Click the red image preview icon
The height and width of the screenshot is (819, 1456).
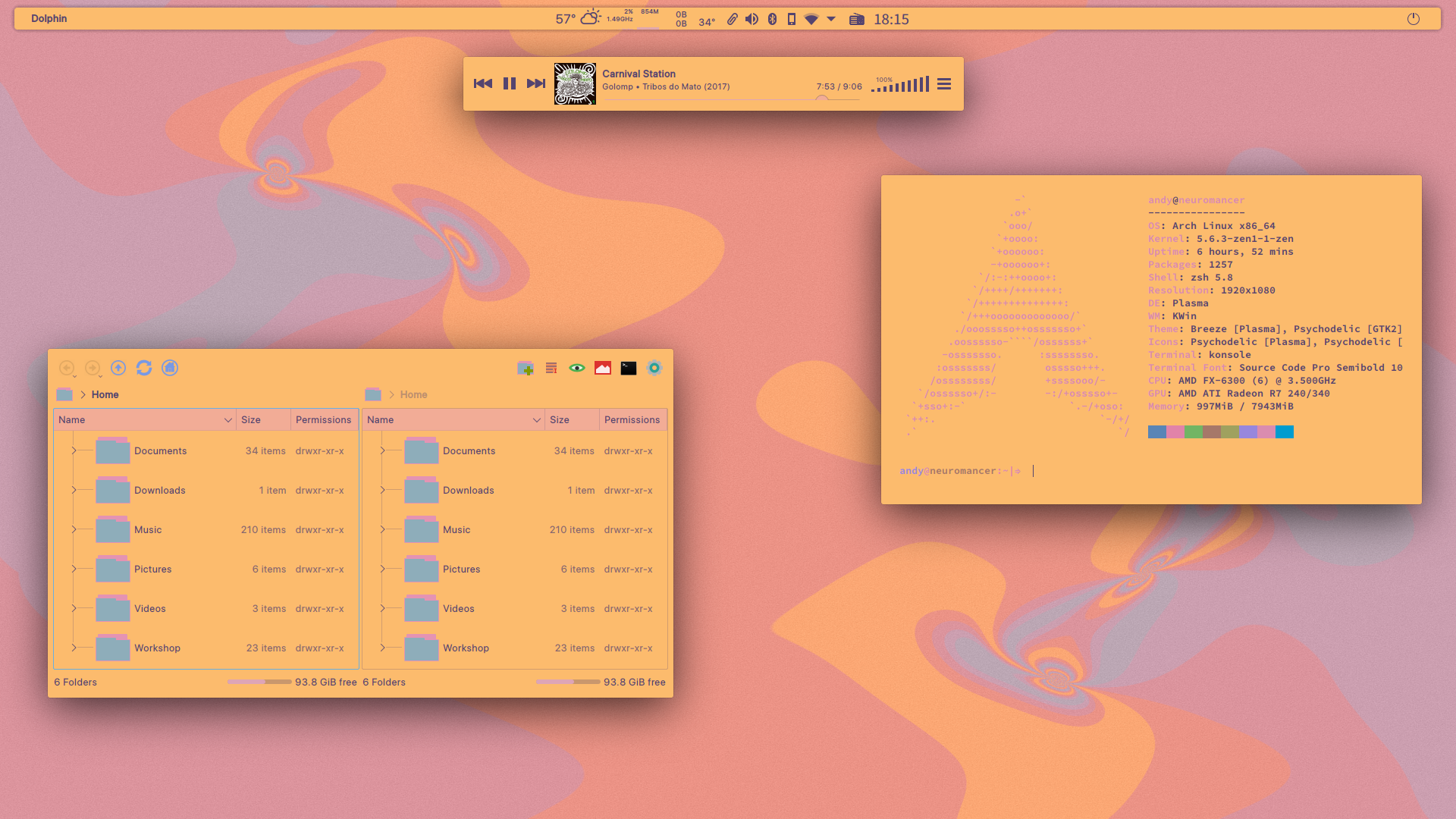click(x=603, y=369)
